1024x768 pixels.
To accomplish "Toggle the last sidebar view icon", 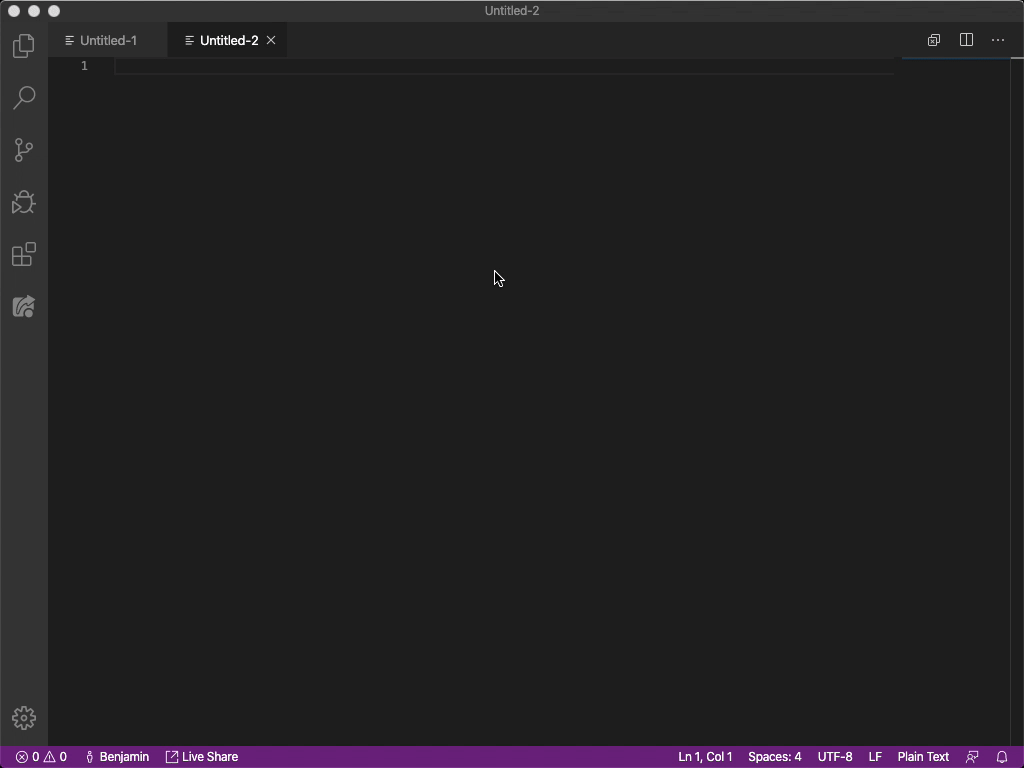I will click(23, 306).
